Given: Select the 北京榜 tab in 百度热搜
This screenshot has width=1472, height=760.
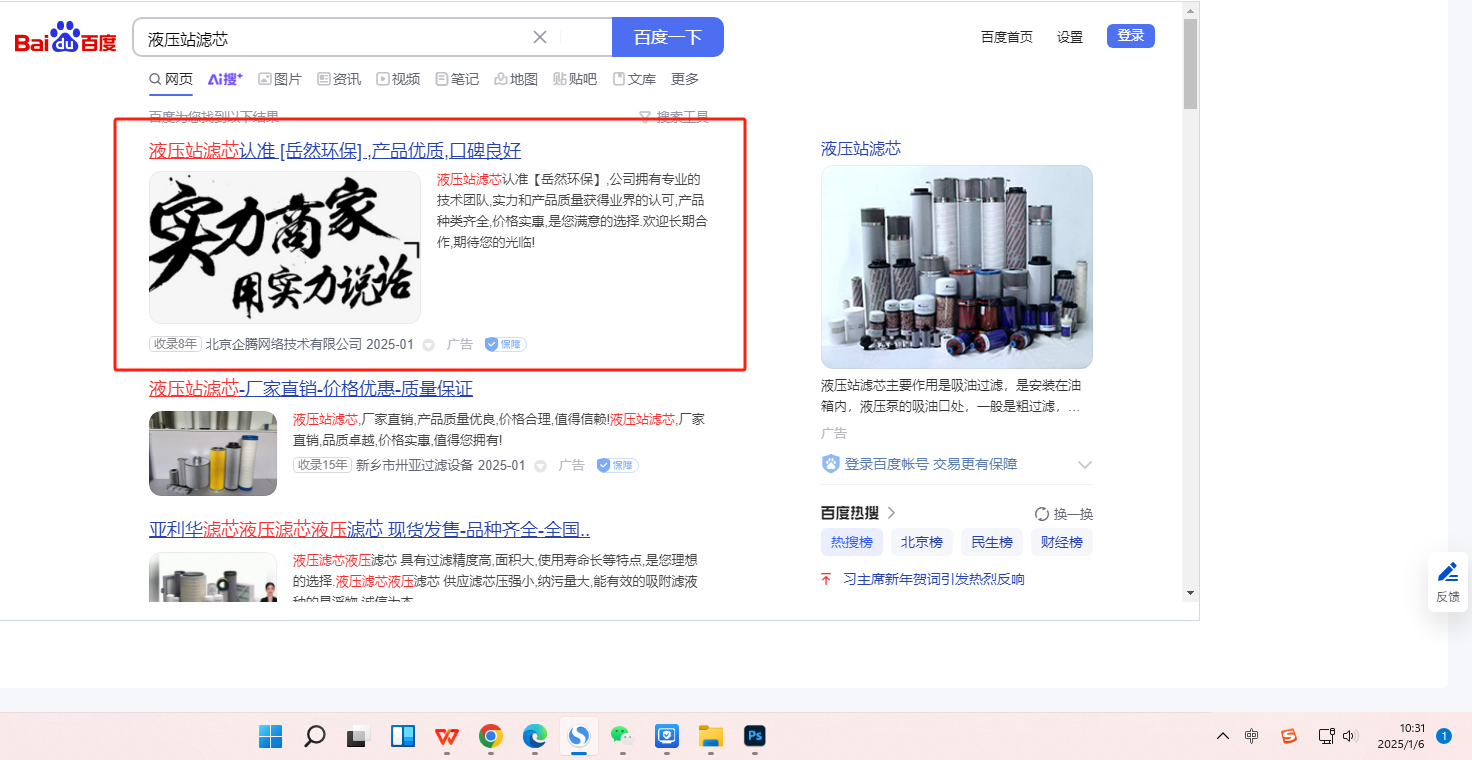Looking at the screenshot, I should pos(921,542).
